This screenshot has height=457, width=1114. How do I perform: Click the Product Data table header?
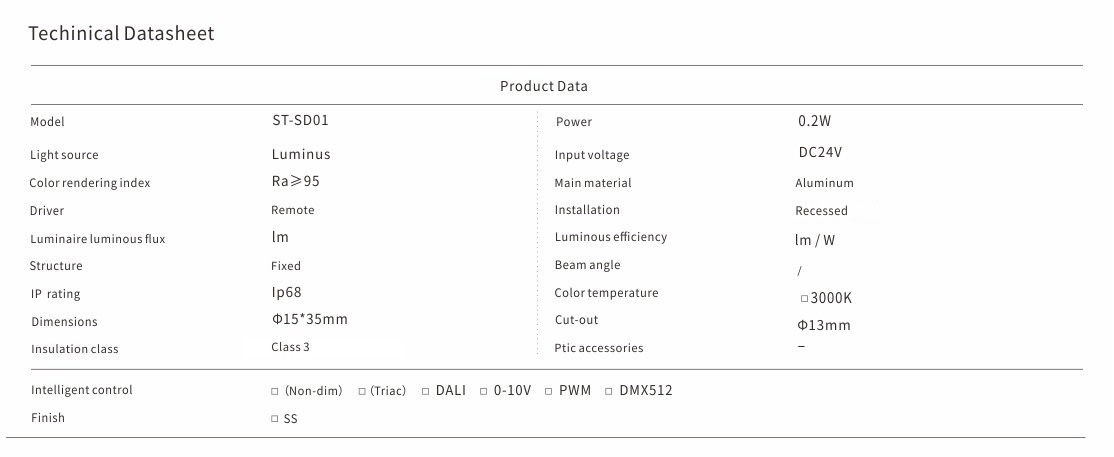544,86
